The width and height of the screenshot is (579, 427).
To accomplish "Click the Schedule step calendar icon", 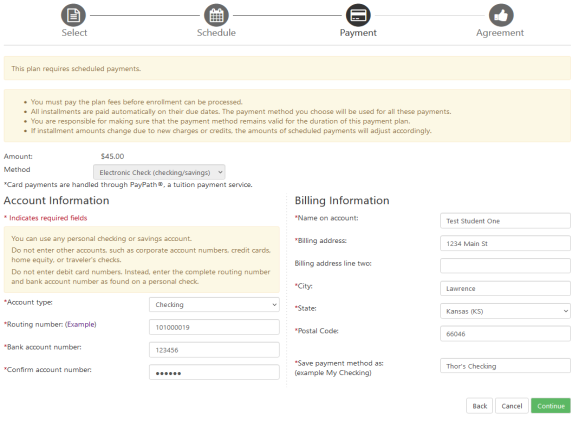I will [216, 16].
